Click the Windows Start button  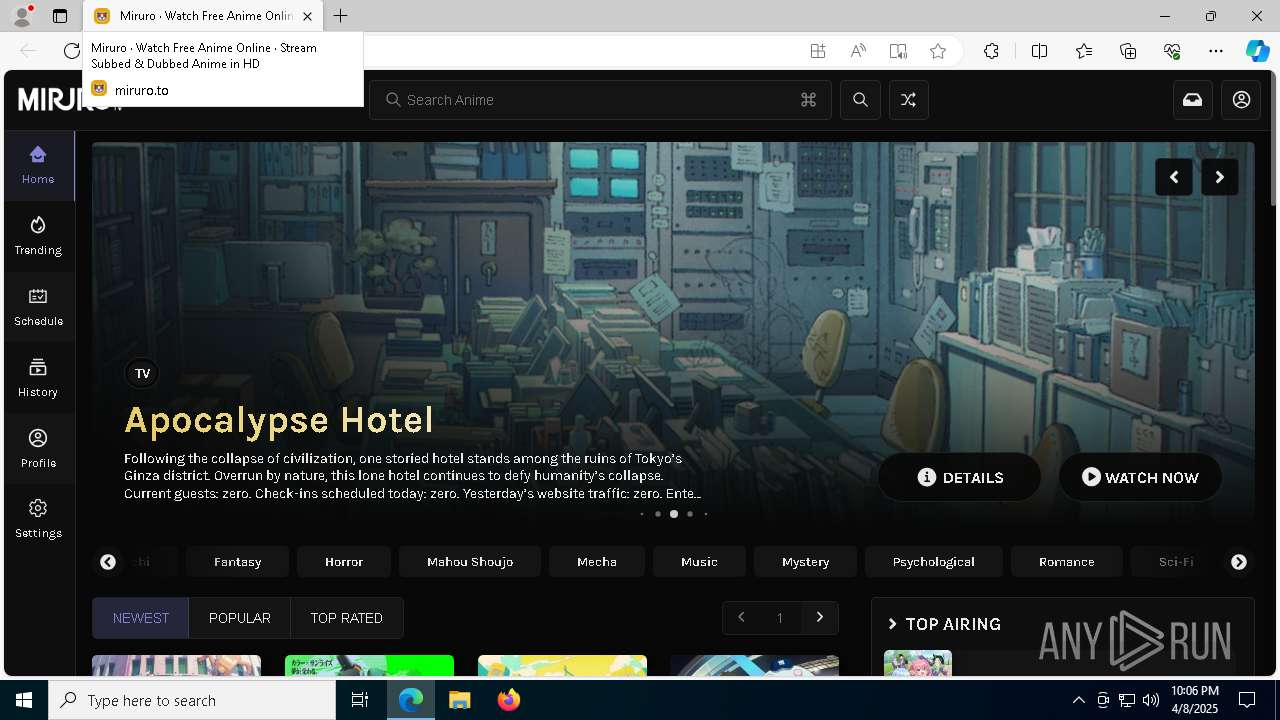pyautogui.click(x=24, y=700)
